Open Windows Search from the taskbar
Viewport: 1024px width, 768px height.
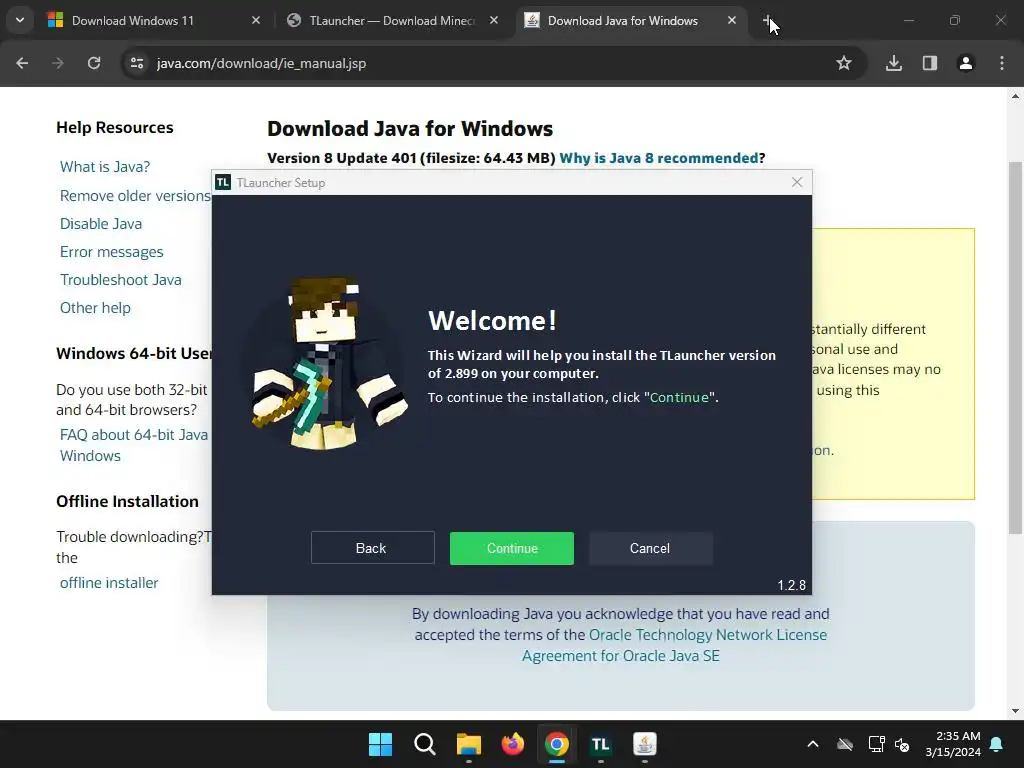[x=424, y=744]
